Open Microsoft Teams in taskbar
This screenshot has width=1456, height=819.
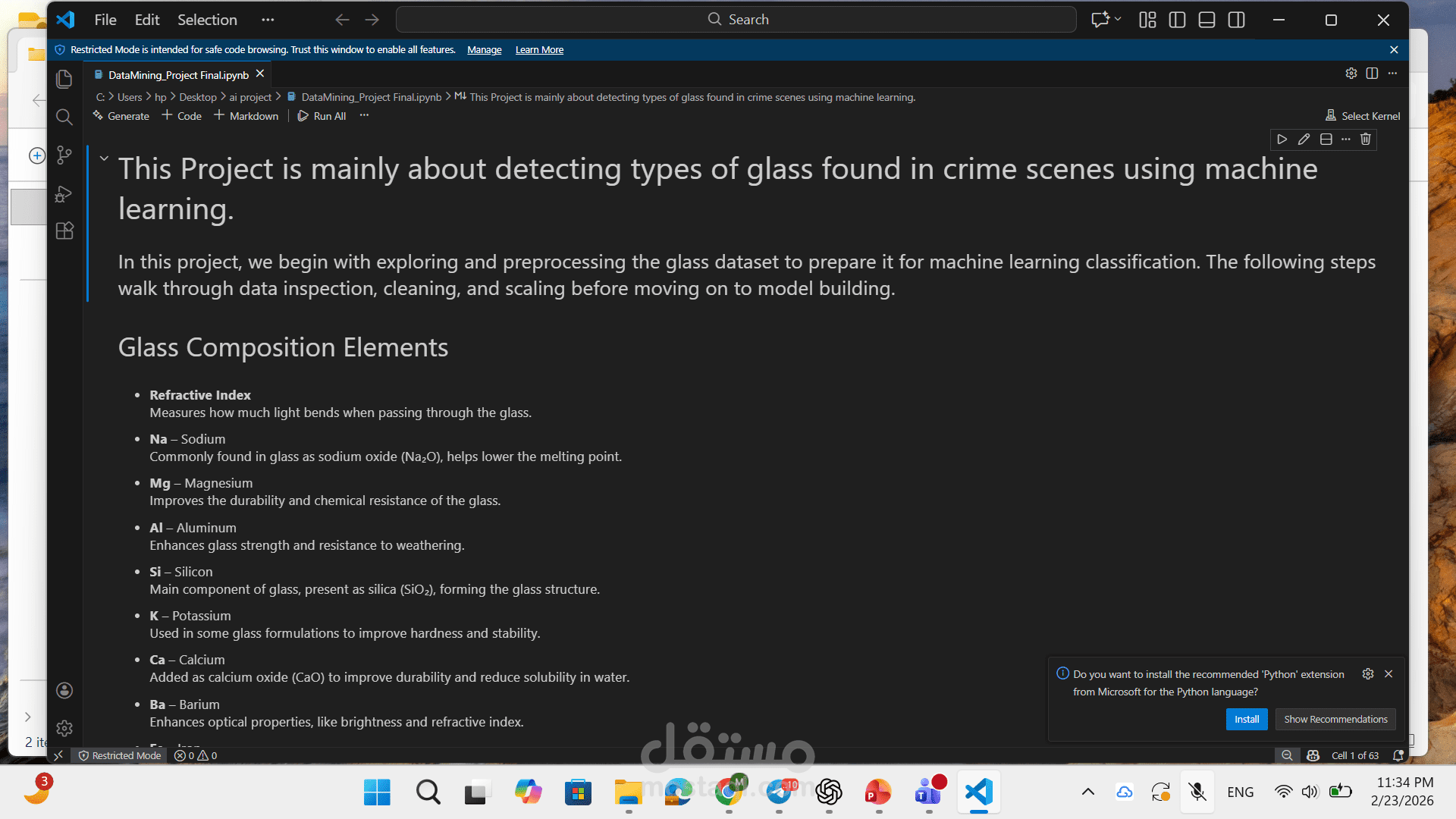pos(929,792)
